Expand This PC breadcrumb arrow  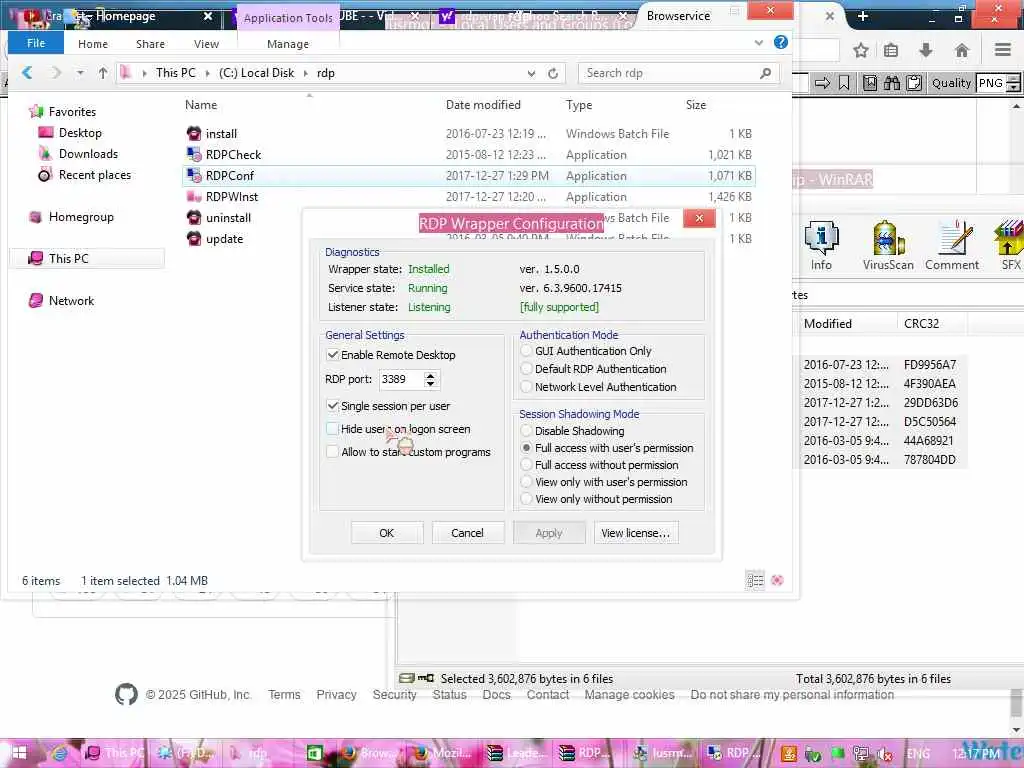tap(208, 73)
